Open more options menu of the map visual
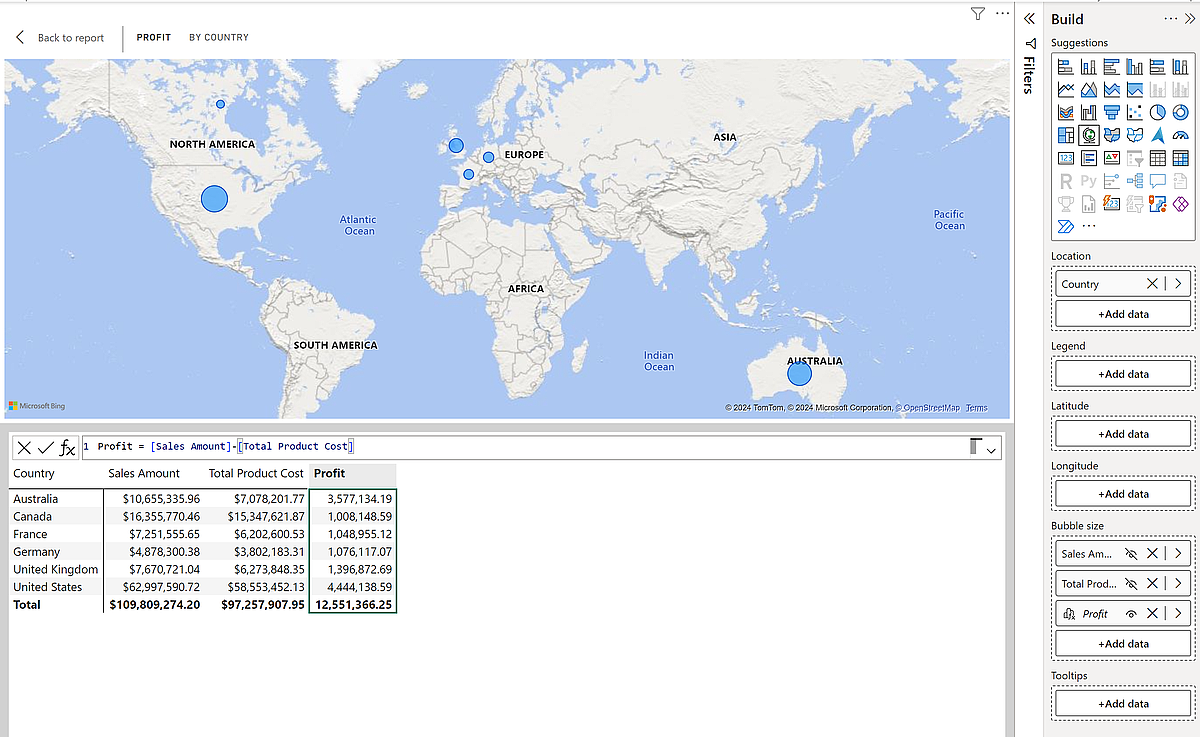 1002,13
